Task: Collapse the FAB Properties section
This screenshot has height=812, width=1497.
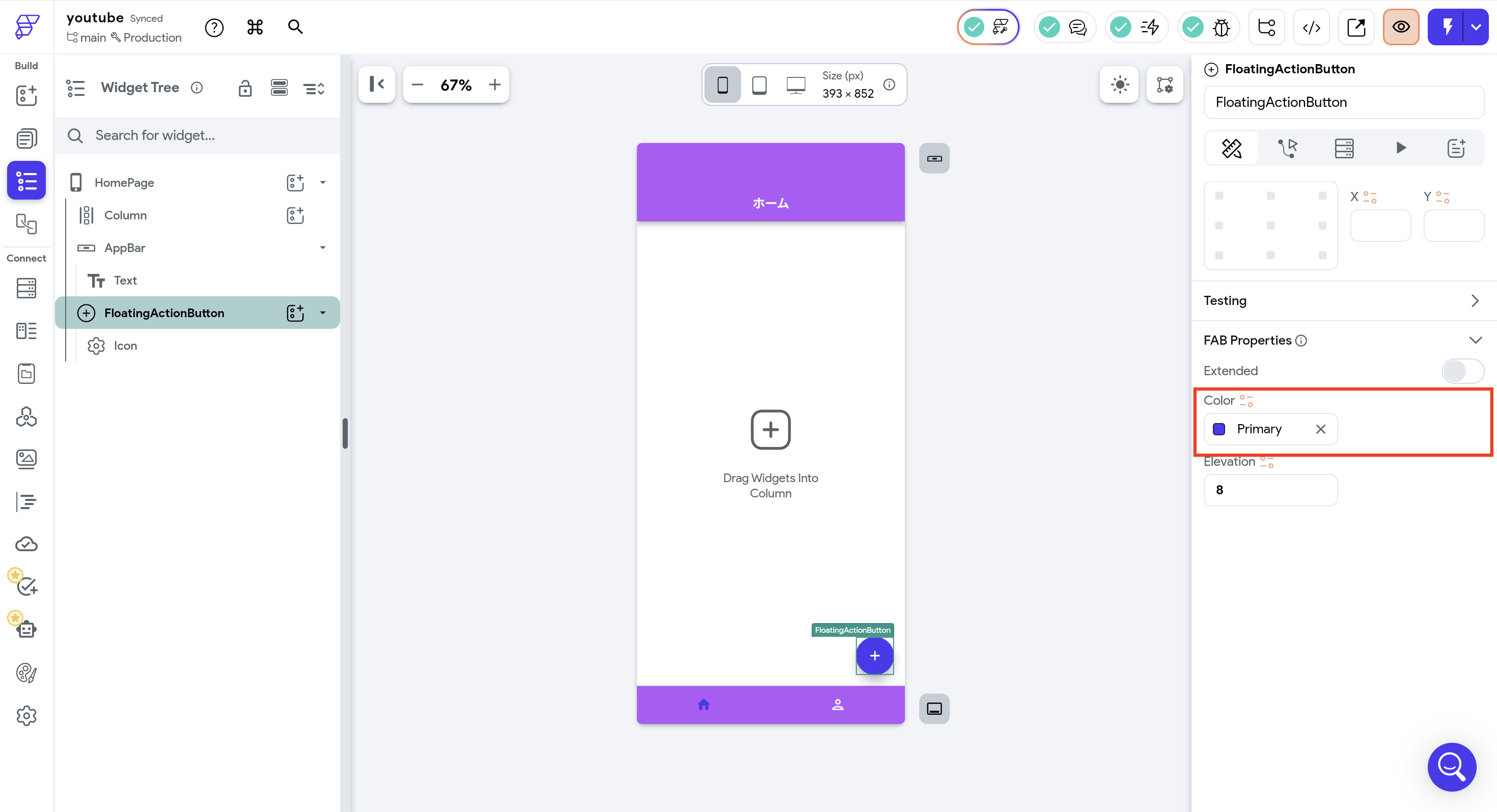Action: tap(1475, 341)
